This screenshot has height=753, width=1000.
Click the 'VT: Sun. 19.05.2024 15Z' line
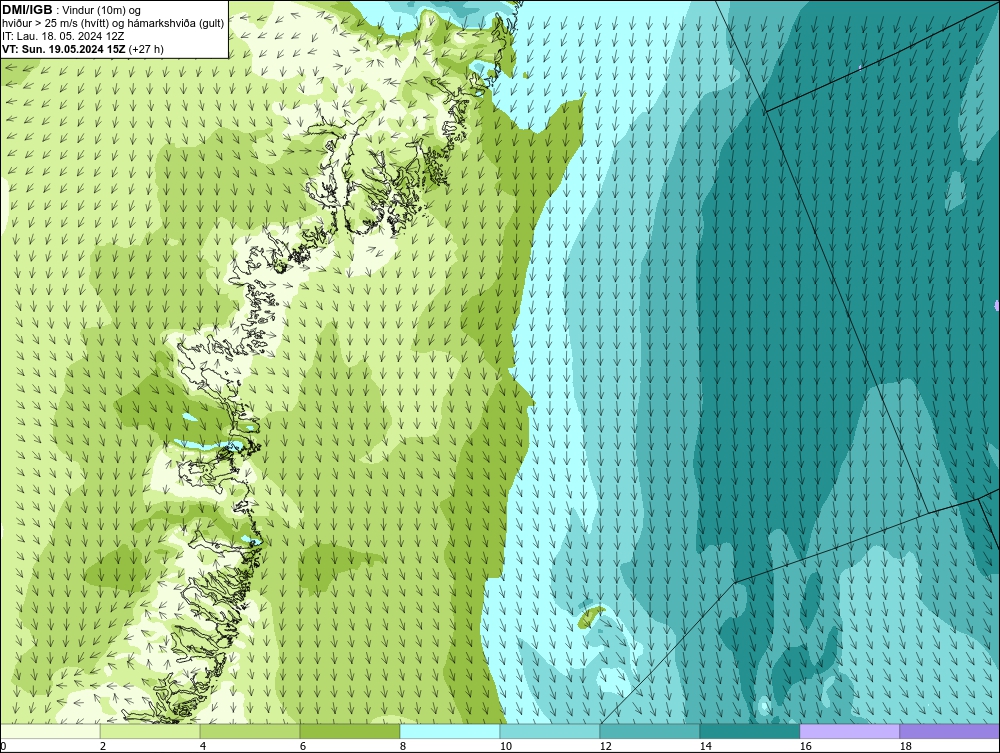tap(64, 49)
